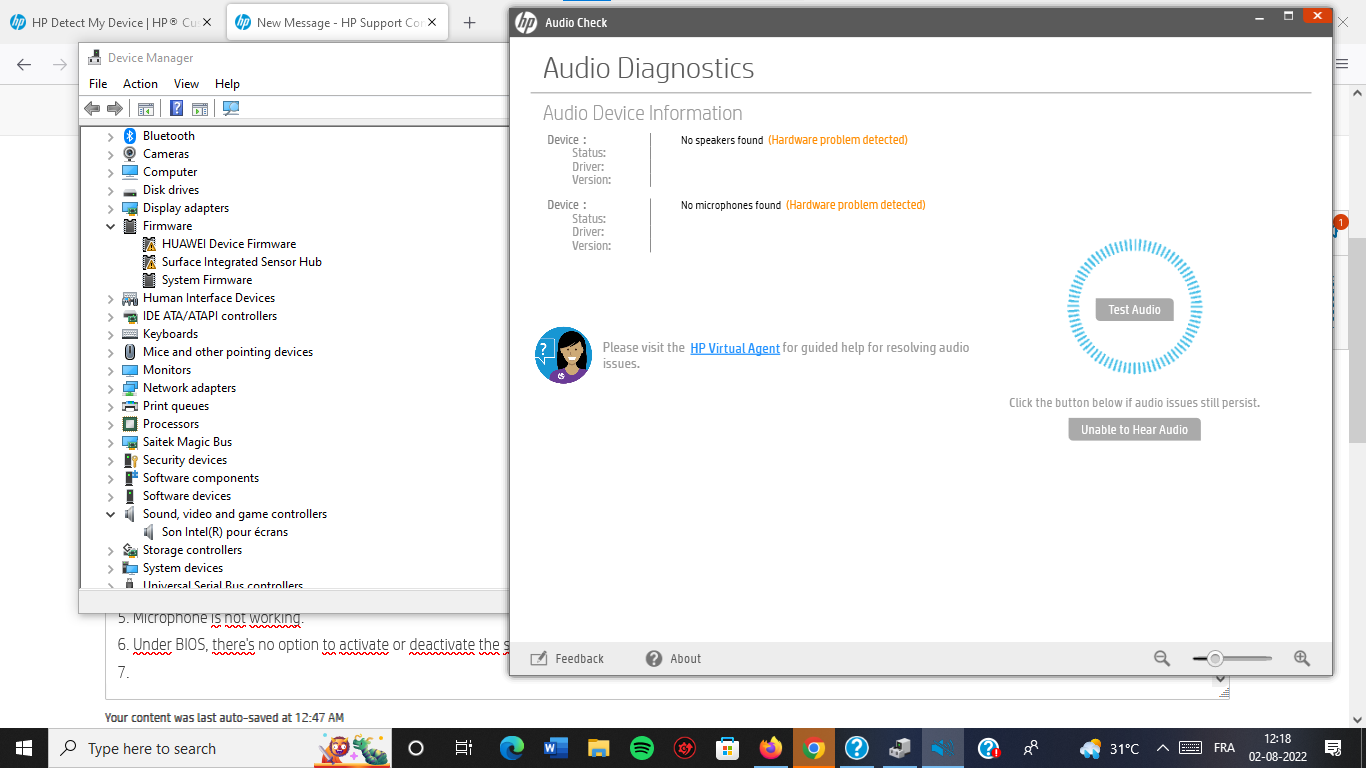1366x768 pixels.
Task: Click the Show/Hide Console Tree toolbar icon
Action: click(x=146, y=108)
